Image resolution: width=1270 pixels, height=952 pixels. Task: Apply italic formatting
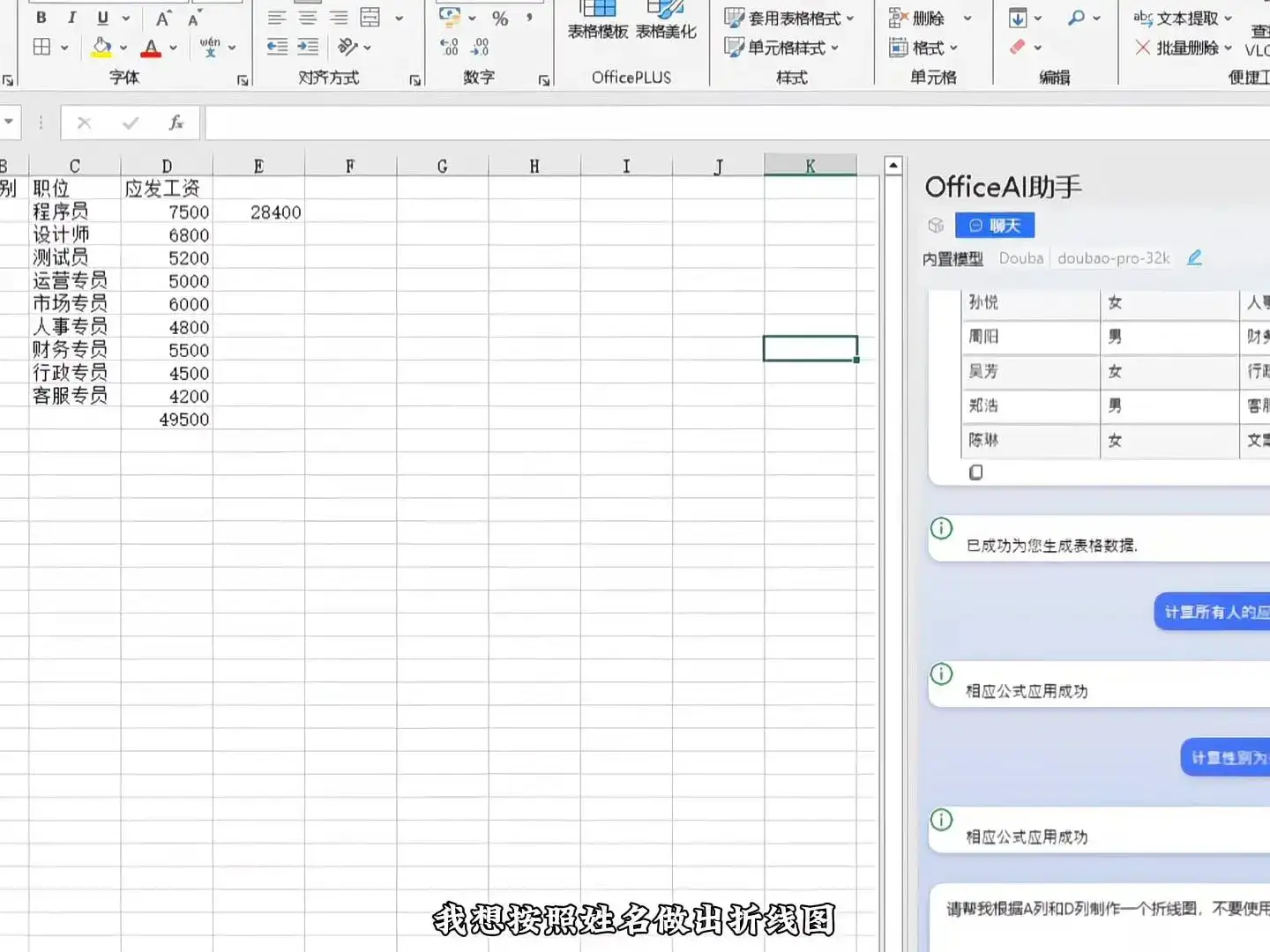(71, 17)
